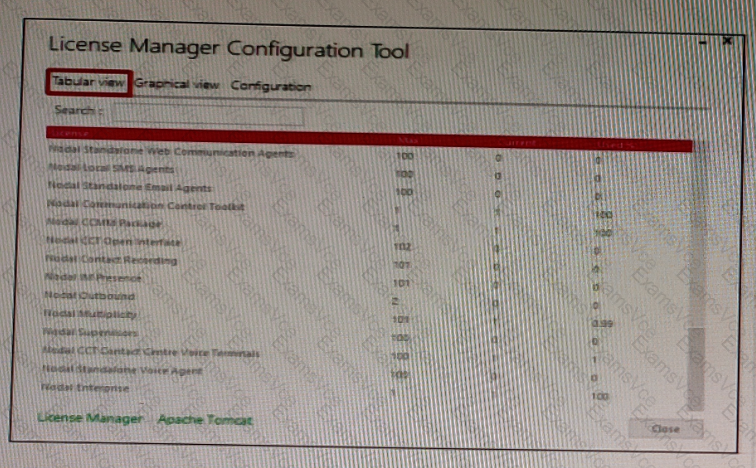The image size is (756, 468).
Task: Open the Apache Tomcat link
Action: tap(205, 420)
